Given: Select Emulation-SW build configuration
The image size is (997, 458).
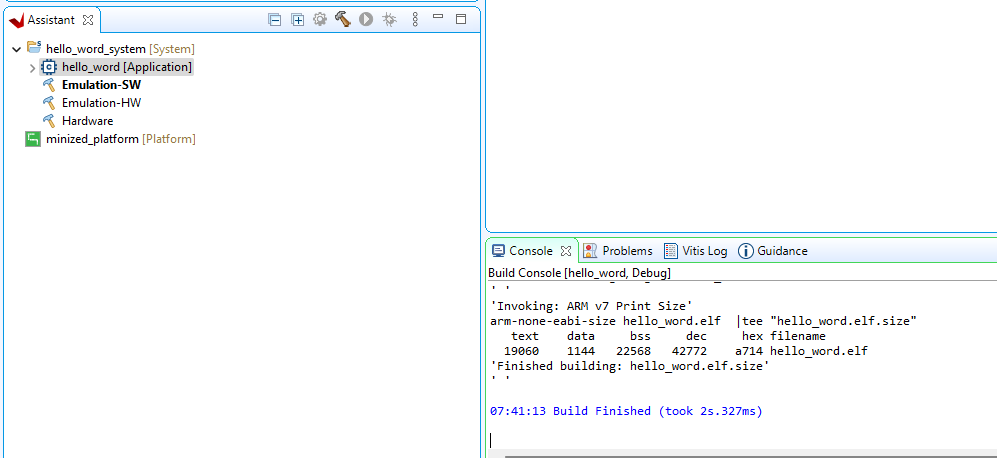Looking at the screenshot, I should tap(101, 85).
